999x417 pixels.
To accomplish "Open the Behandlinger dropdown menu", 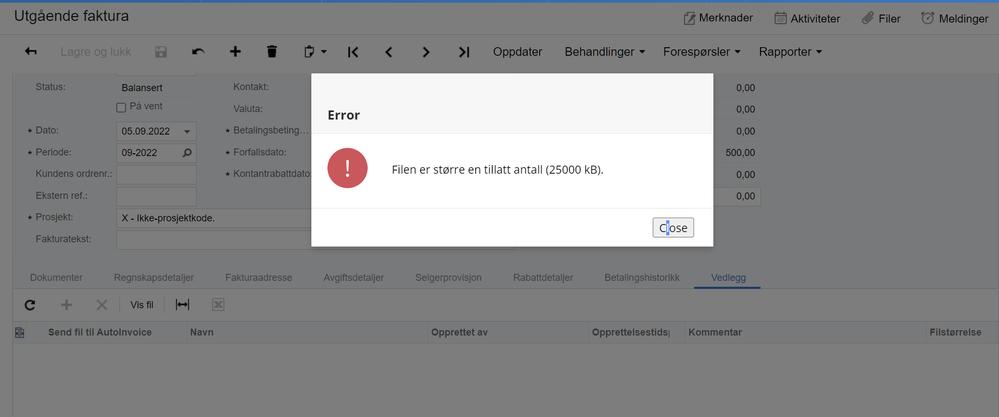I will tap(605, 52).
